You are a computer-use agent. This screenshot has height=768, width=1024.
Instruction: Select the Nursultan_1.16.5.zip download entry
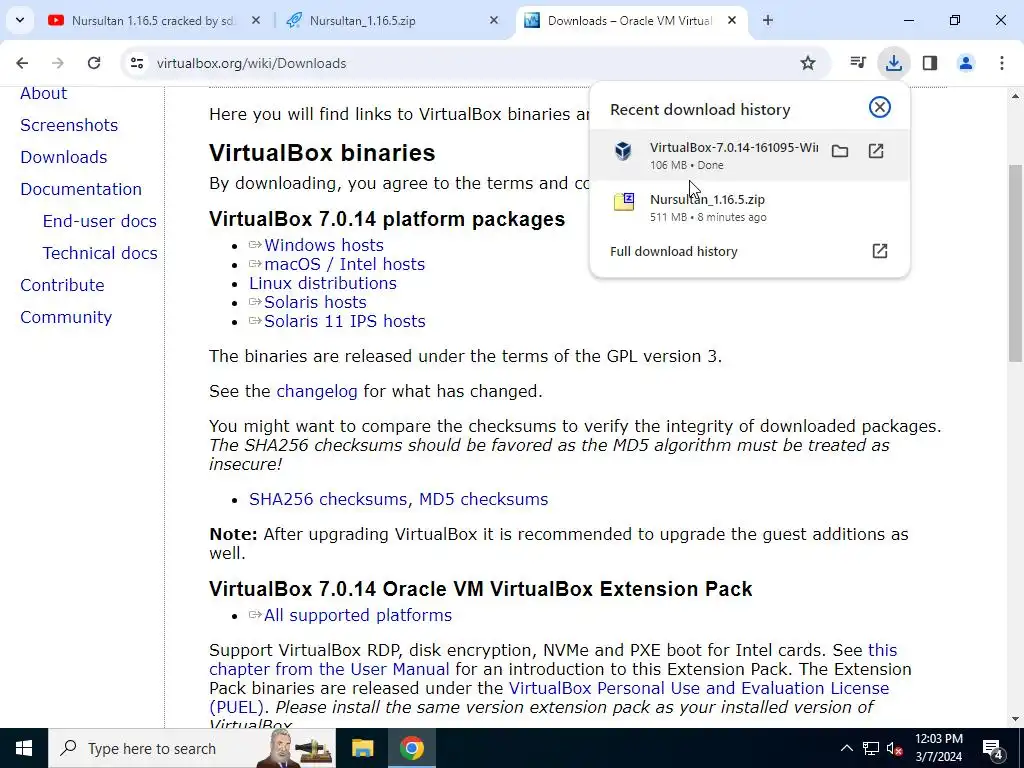click(750, 207)
